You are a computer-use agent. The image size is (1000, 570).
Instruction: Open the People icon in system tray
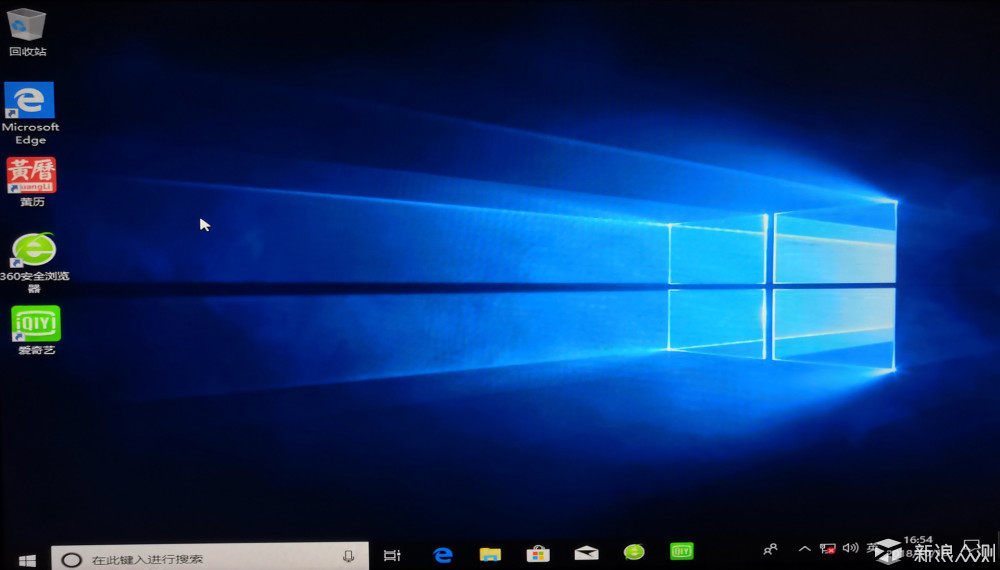770,549
